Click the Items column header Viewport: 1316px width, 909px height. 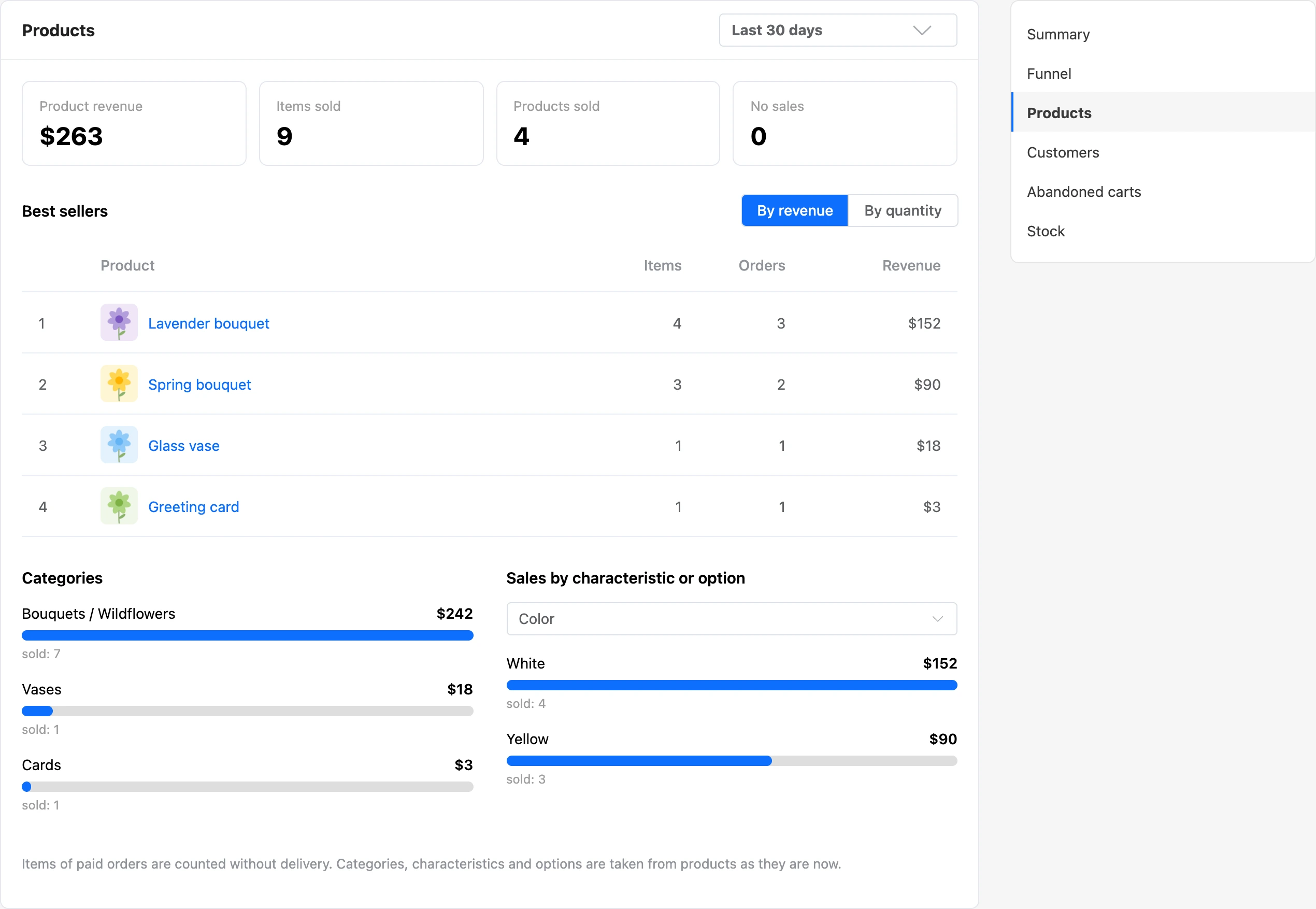tap(662, 265)
